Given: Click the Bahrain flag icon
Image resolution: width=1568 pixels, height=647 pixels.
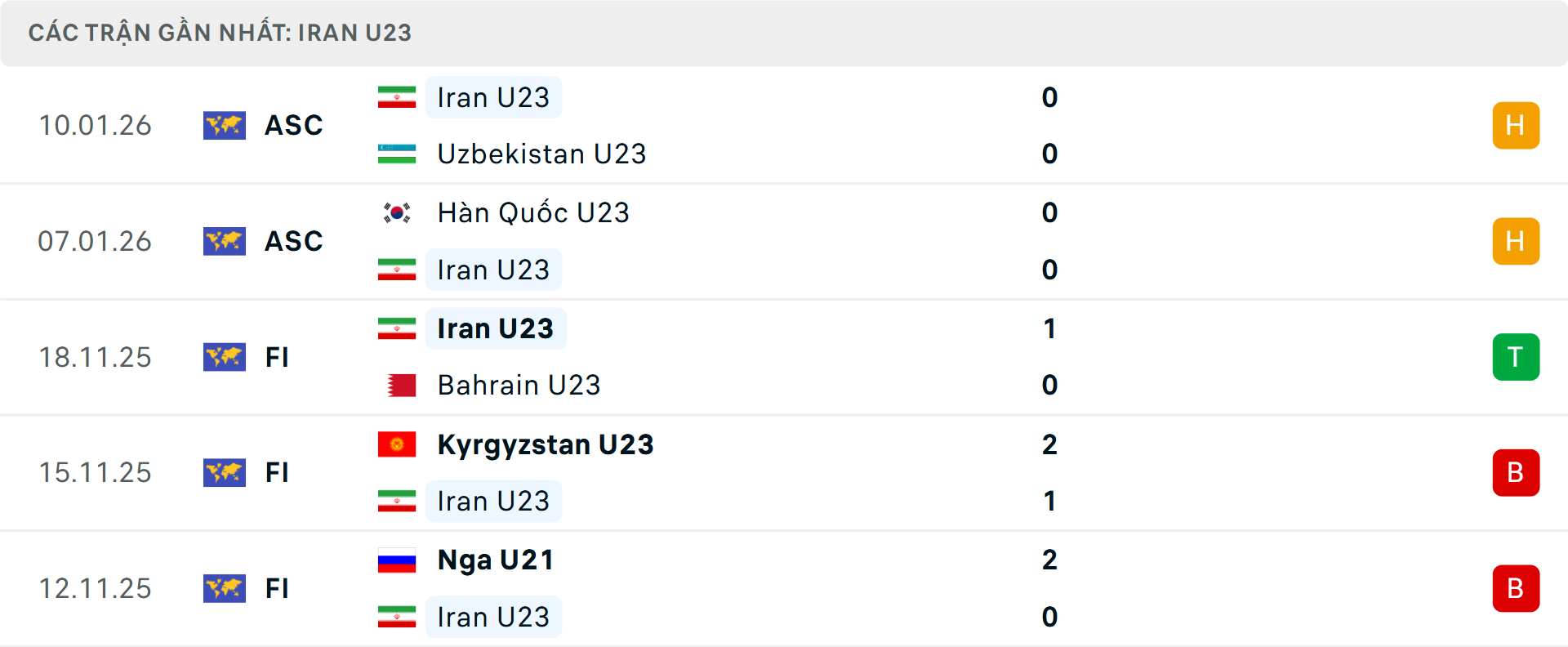Looking at the screenshot, I should coord(397,385).
